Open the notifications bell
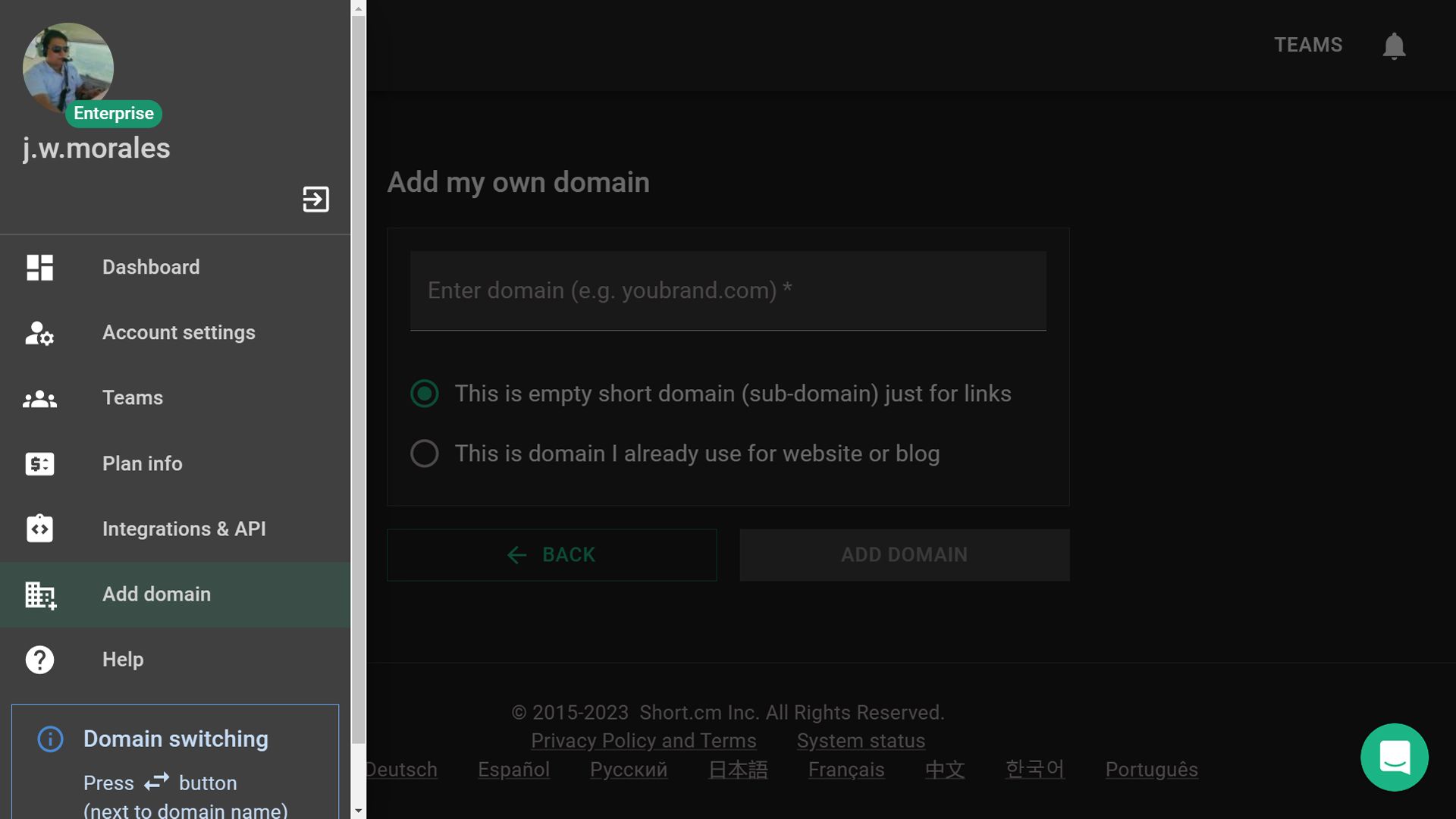Screen dimensions: 1456x819 (1394, 45)
